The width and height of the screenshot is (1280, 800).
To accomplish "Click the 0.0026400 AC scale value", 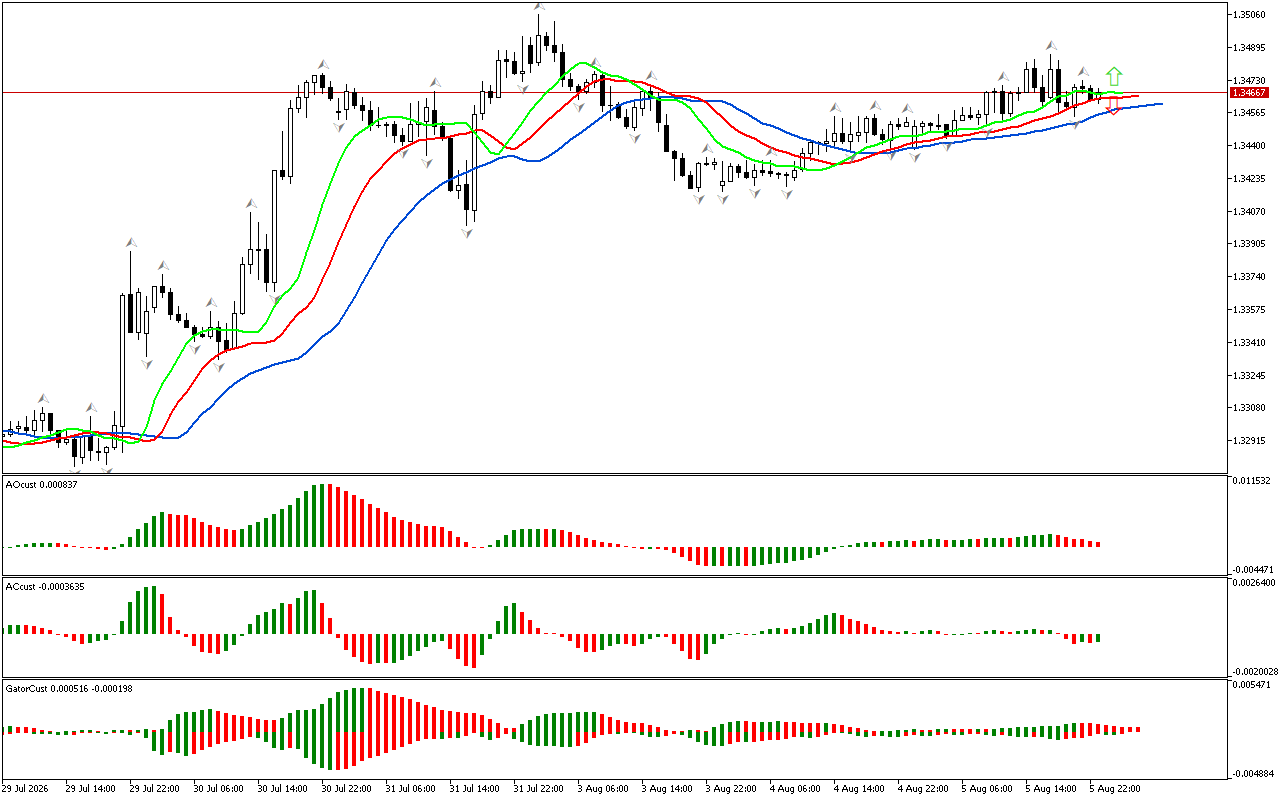I will tap(1255, 583).
